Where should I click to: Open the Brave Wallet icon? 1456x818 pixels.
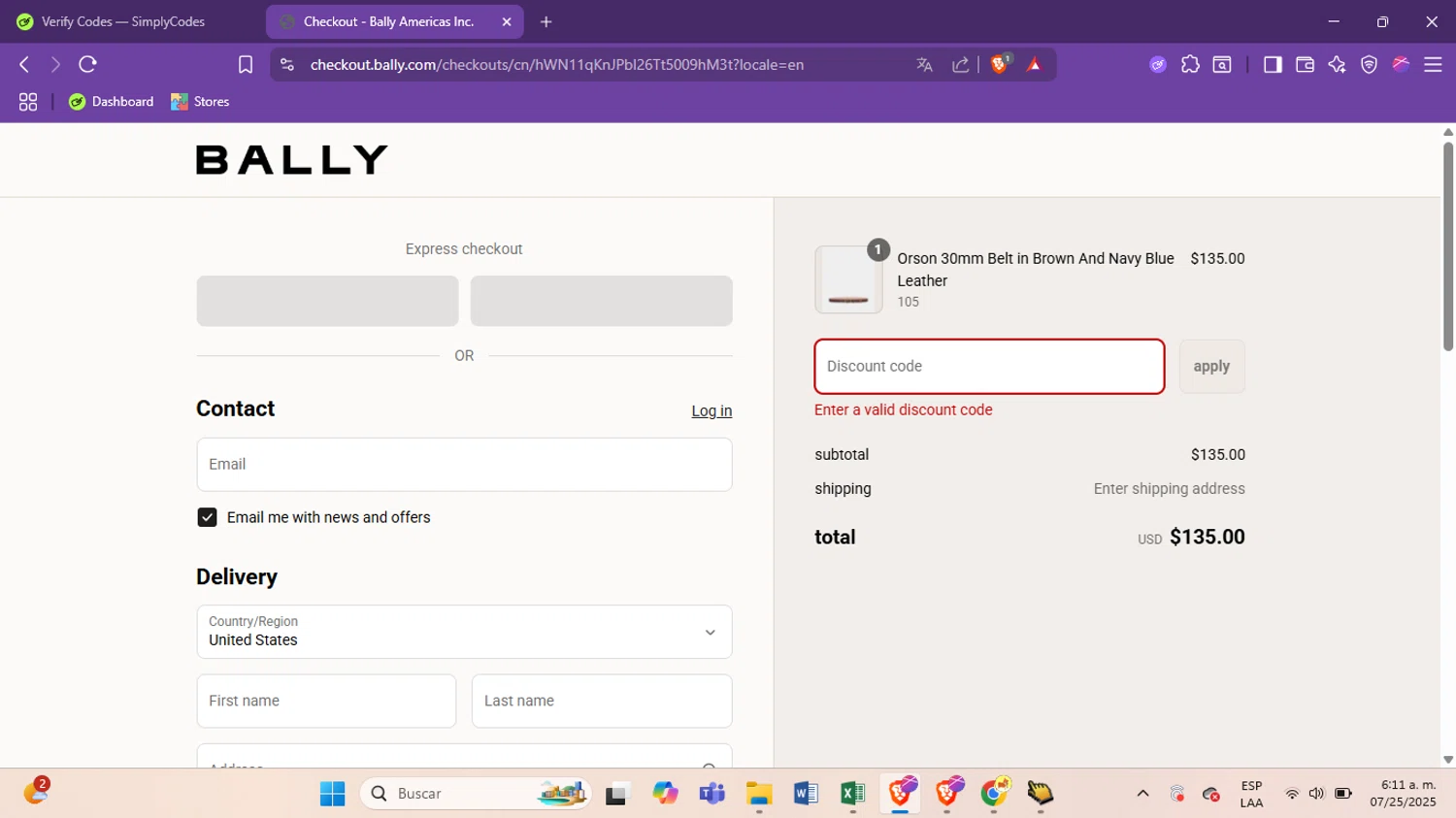pos(1305,64)
